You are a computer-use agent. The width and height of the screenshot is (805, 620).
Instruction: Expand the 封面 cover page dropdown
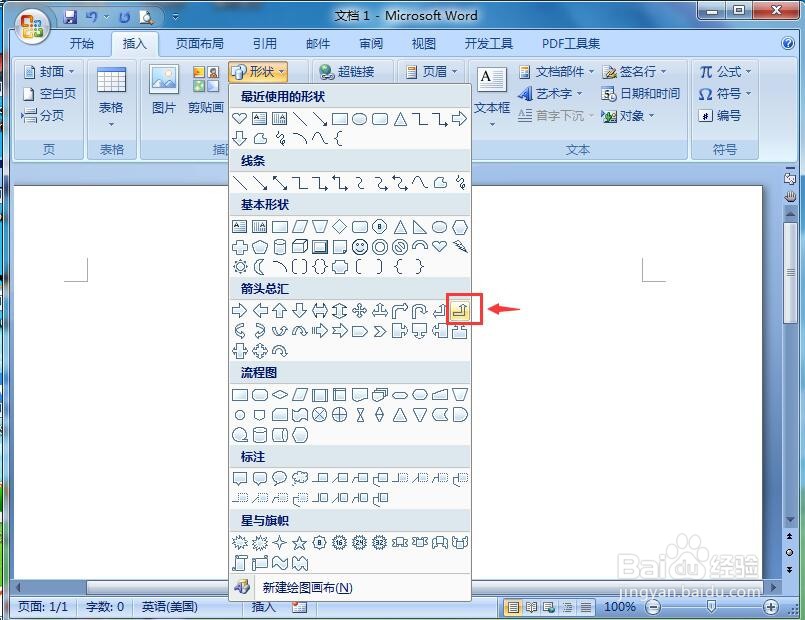tap(71, 71)
